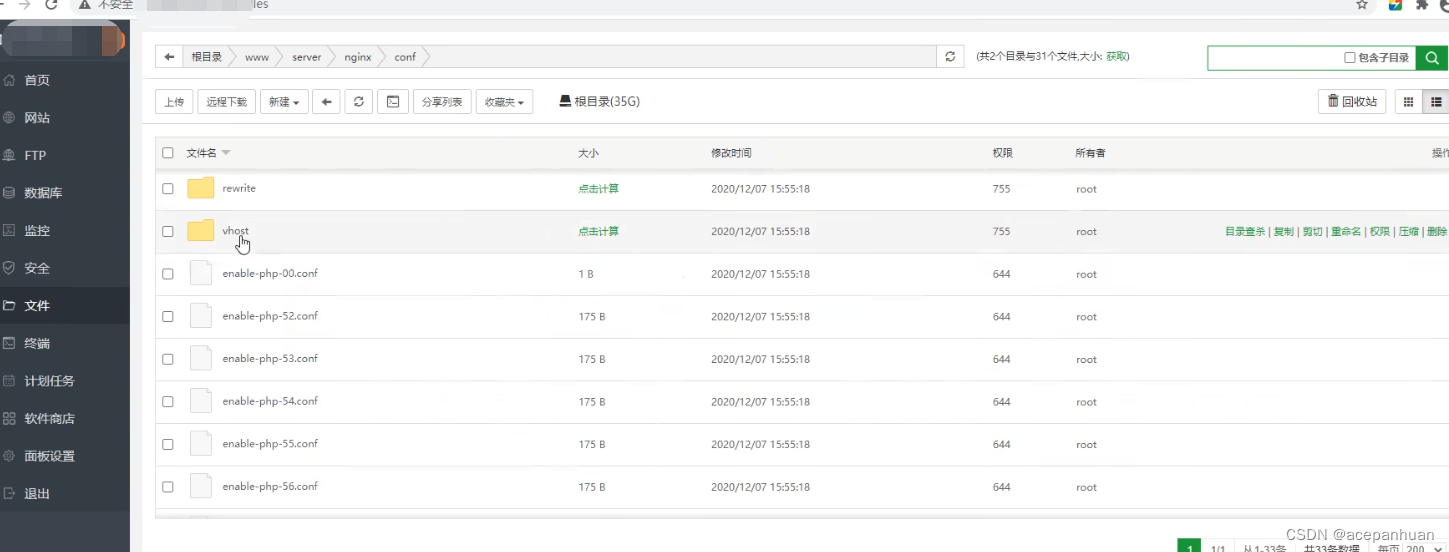Viewport: 1449px width, 552px height.
Task: Open the 回收站 recycle bin
Action: 1352,101
